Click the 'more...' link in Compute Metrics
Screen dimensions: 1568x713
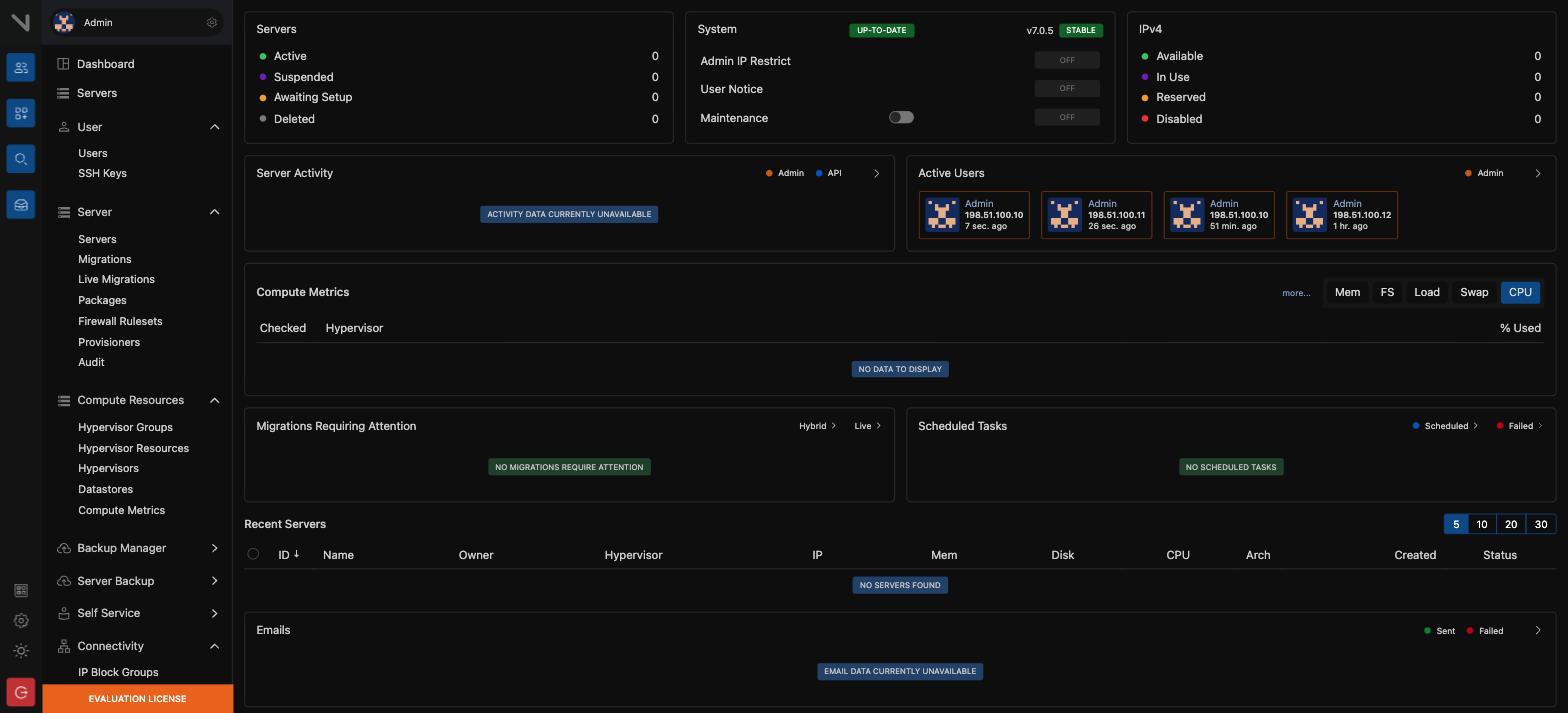click(1296, 293)
